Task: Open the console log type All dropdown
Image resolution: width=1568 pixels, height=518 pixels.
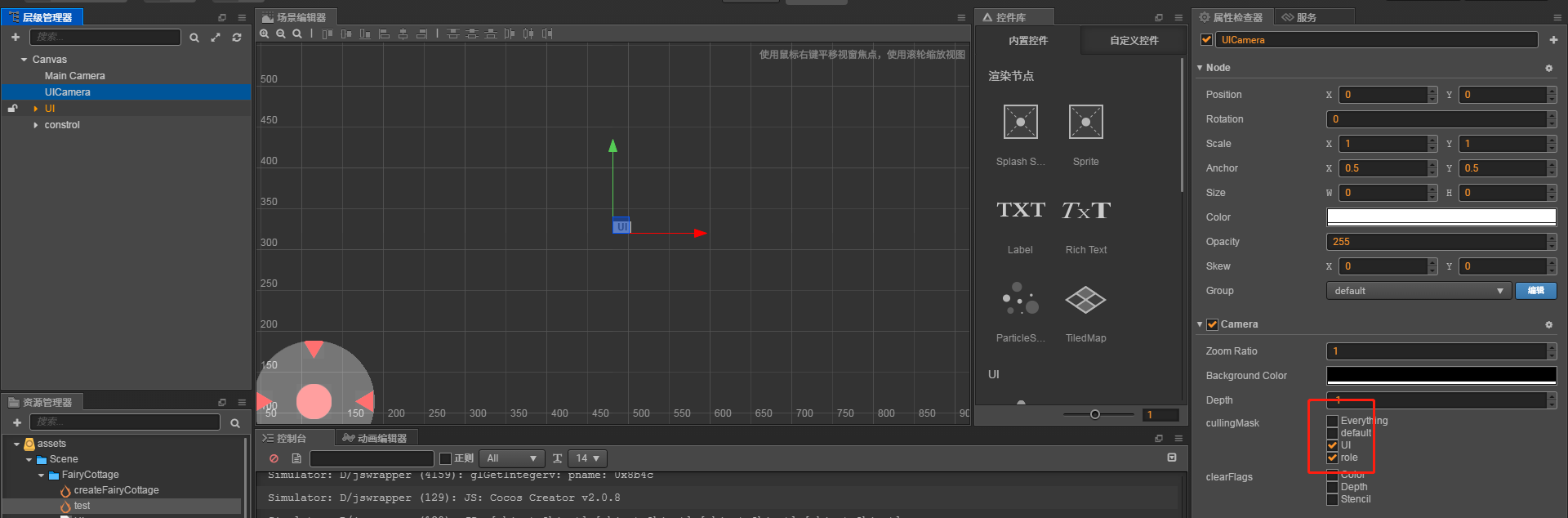Action: 511,458
